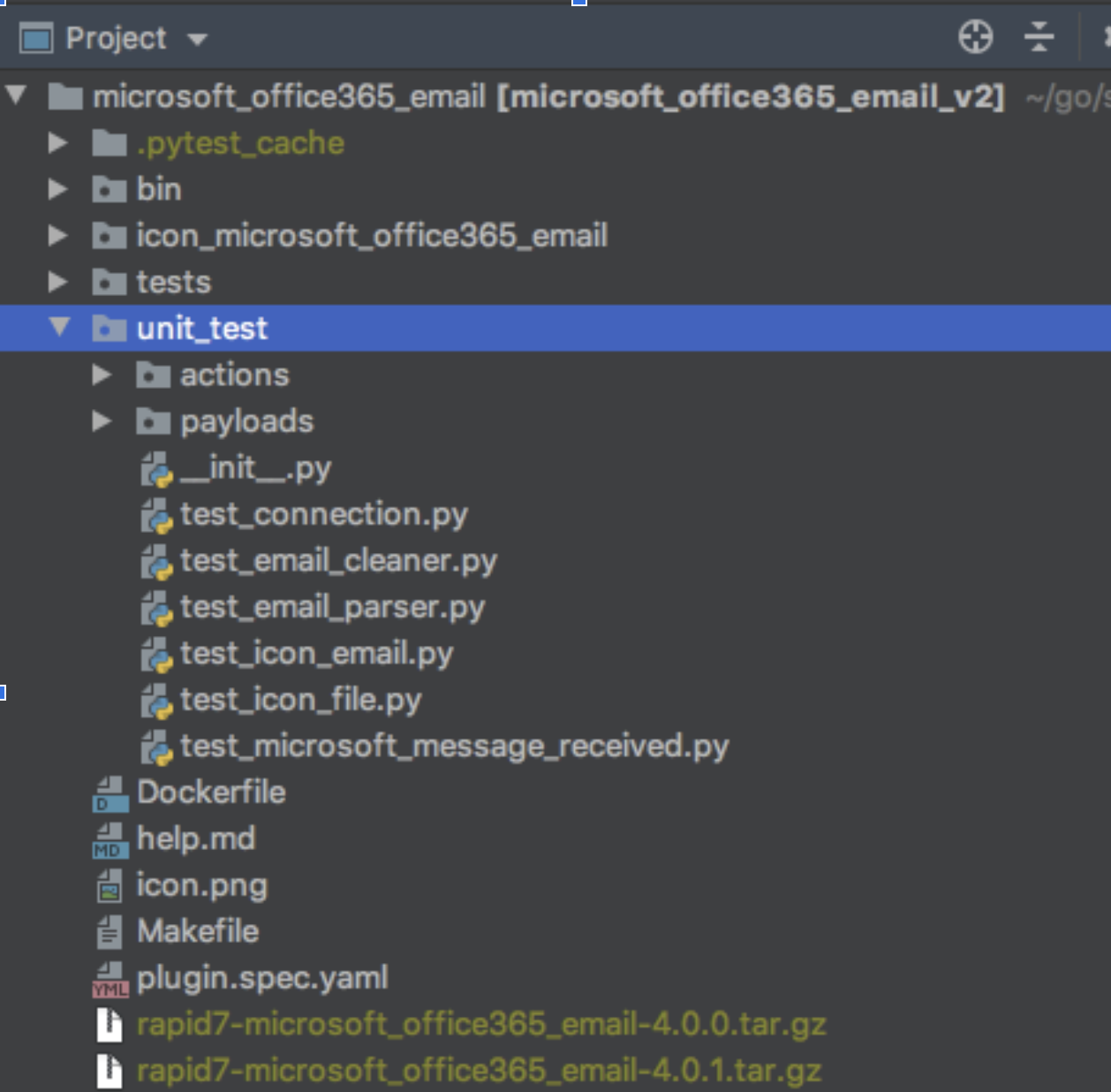
Task: Select the __init__.py file
Action: click(255, 468)
